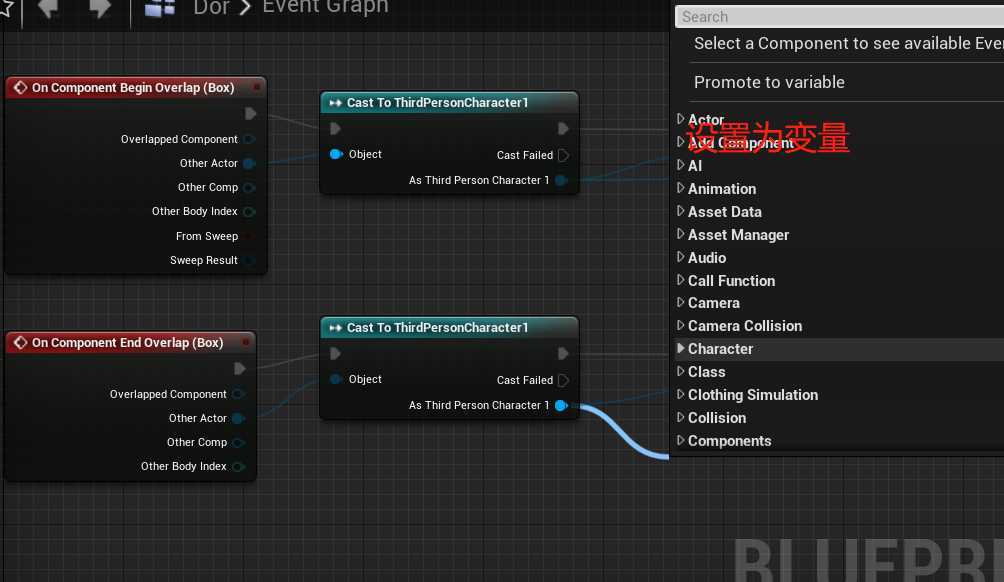Select the upper Cast To ThirdPersonCharacter1 node title
The image size is (1004, 582).
[x=437, y=102]
